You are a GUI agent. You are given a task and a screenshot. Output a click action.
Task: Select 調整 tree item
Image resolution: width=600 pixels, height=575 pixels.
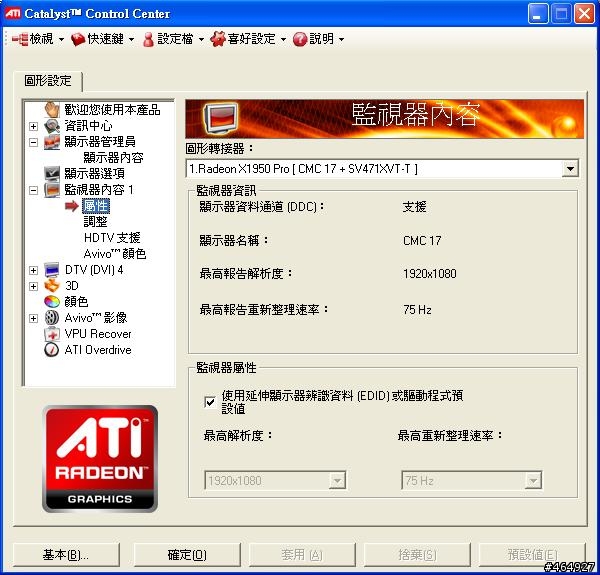click(96, 222)
